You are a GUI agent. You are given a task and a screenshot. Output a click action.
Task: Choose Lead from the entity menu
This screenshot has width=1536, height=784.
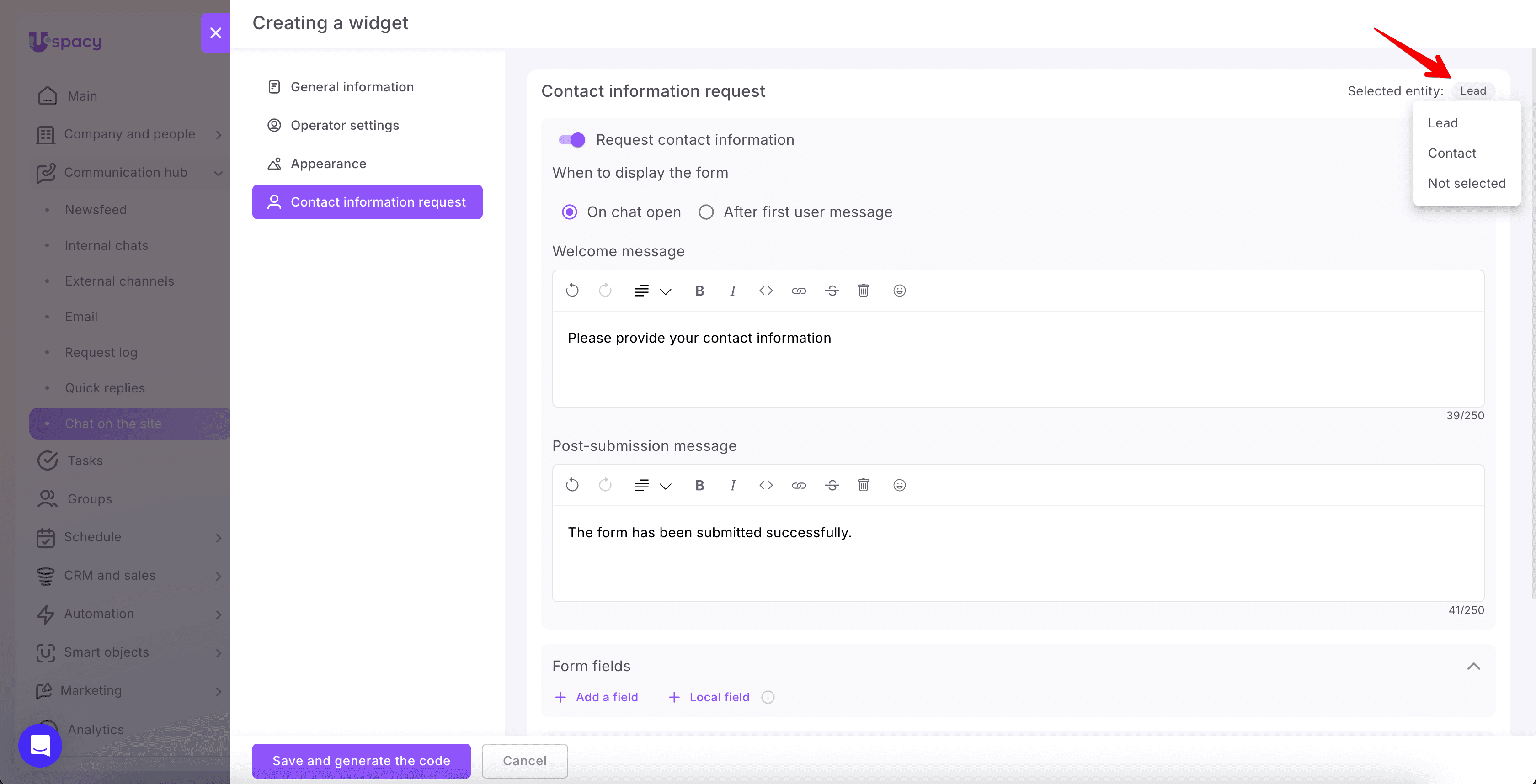(1467, 123)
